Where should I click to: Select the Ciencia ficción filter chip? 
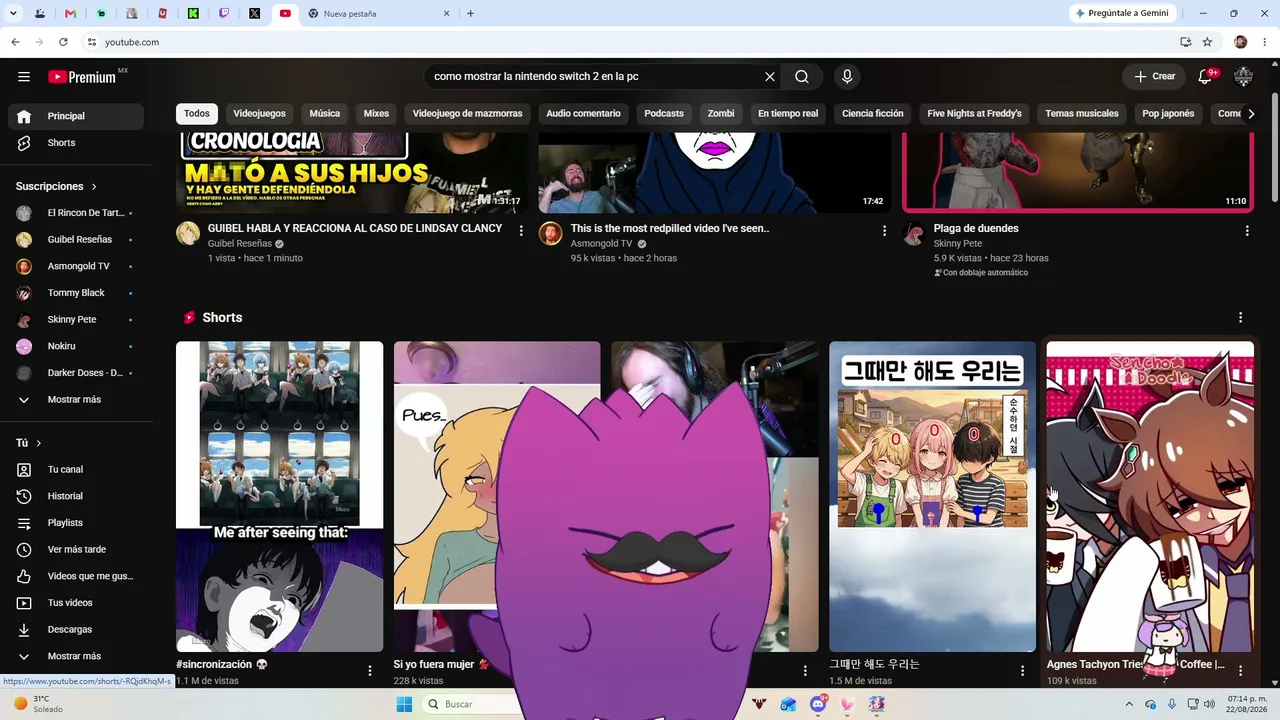(872, 114)
